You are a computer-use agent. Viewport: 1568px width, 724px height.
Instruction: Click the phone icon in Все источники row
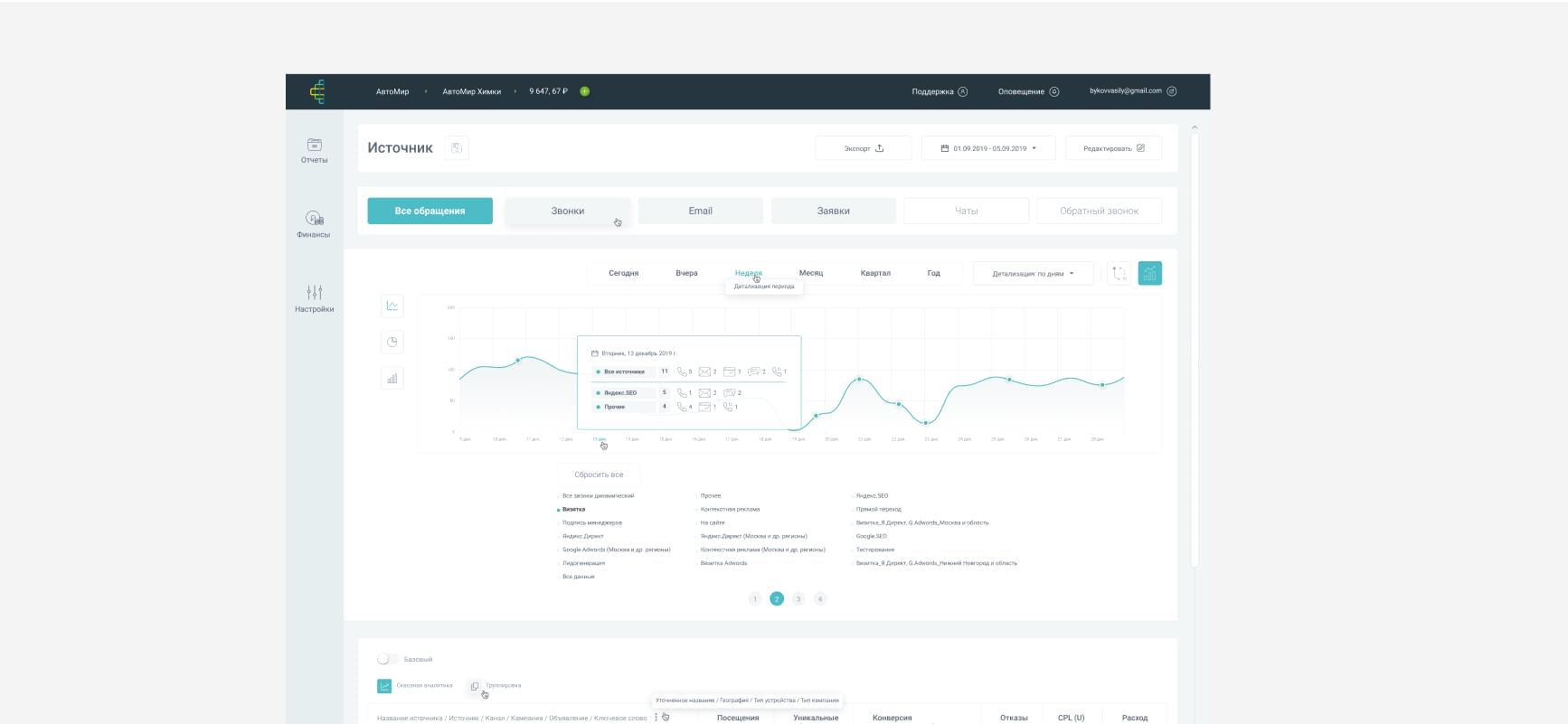[682, 371]
